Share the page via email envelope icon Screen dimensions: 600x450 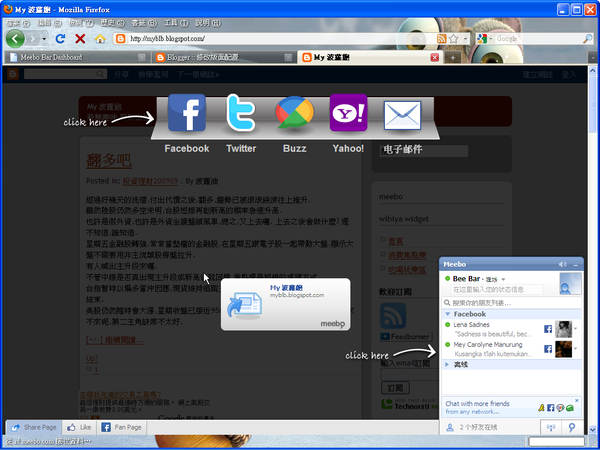click(x=402, y=115)
